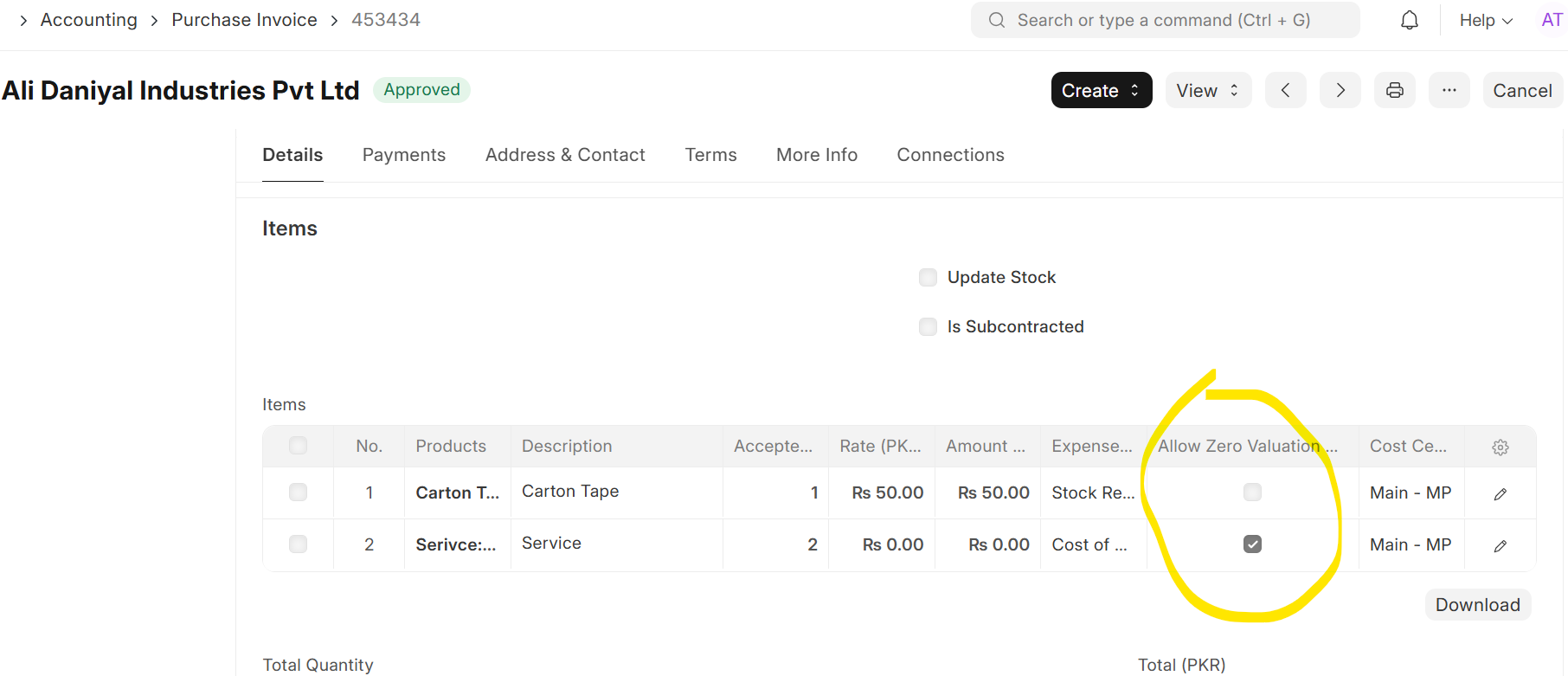Select row 1 Carton Tape checkbox
This screenshot has height=676, width=1568.
tap(298, 493)
